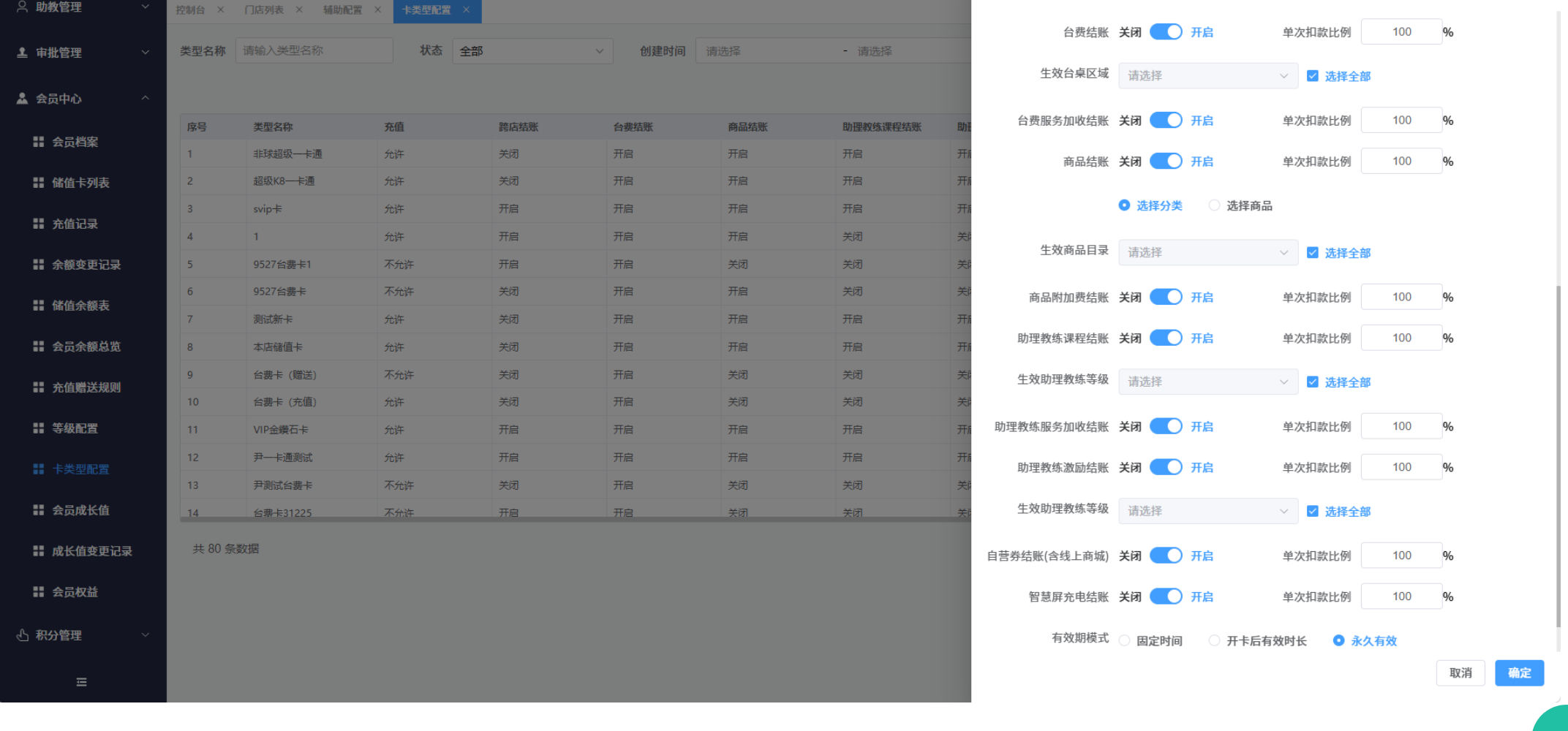This screenshot has width=1568, height=731.
Task: Focus the 类型名称 search input
Action: [x=314, y=50]
